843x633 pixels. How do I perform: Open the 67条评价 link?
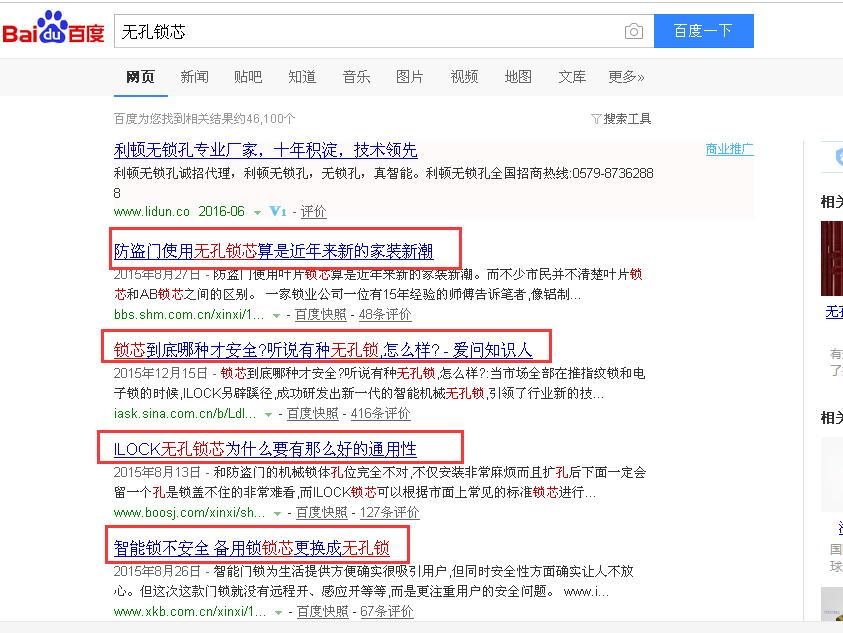coord(387,611)
